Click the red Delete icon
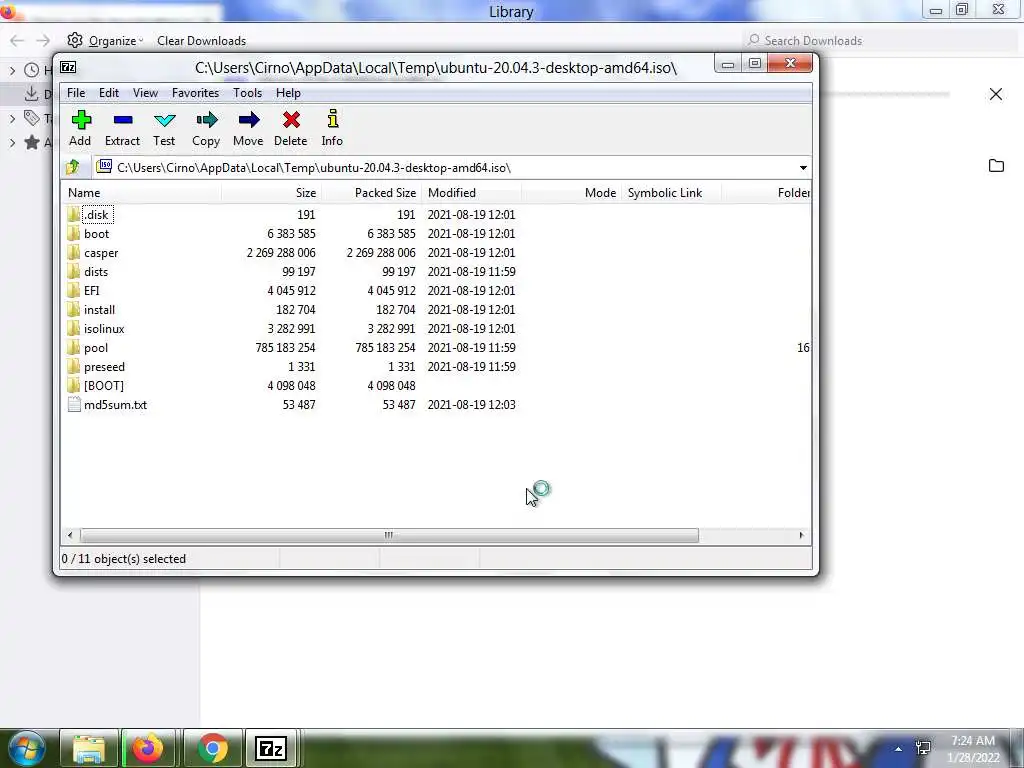 pyautogui.click(x=291, y=120)
